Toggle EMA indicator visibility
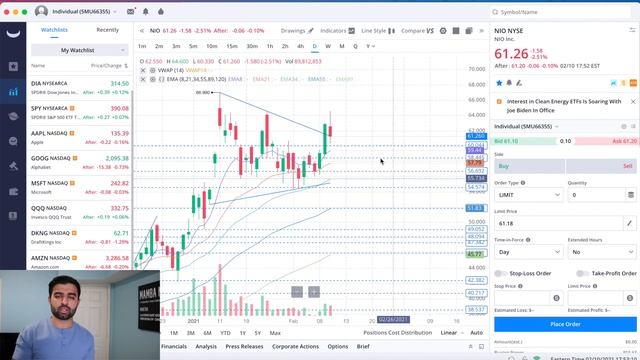This screenshot has height=360, width=640. [152, 79]
